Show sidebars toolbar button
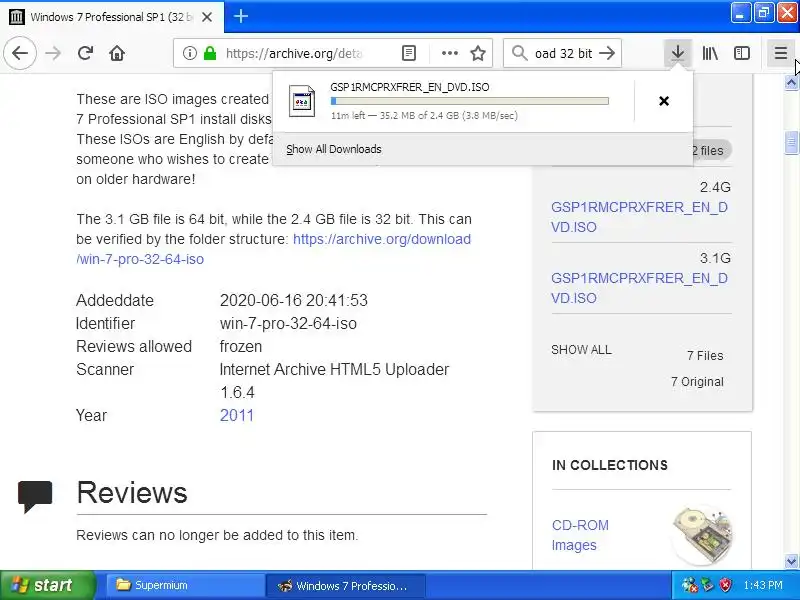Viewport: 800px width, 600px height. [x=742, y=53]
